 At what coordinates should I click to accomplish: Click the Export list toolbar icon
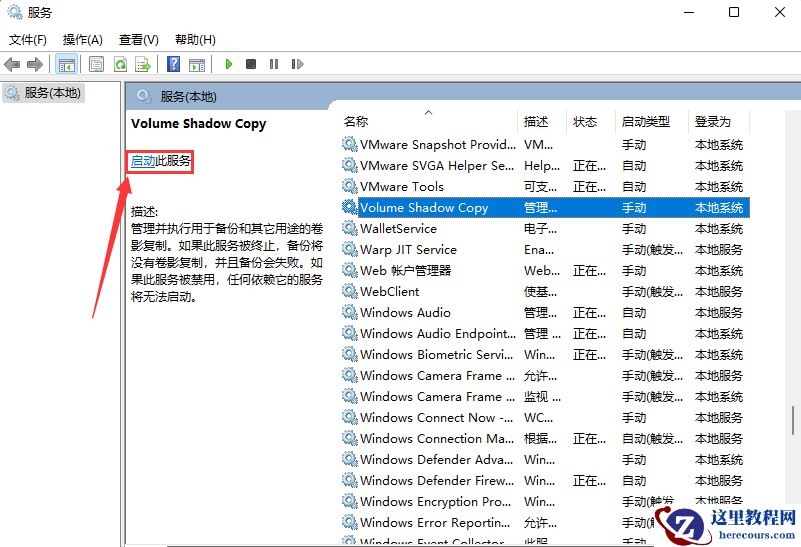[143, 64]
